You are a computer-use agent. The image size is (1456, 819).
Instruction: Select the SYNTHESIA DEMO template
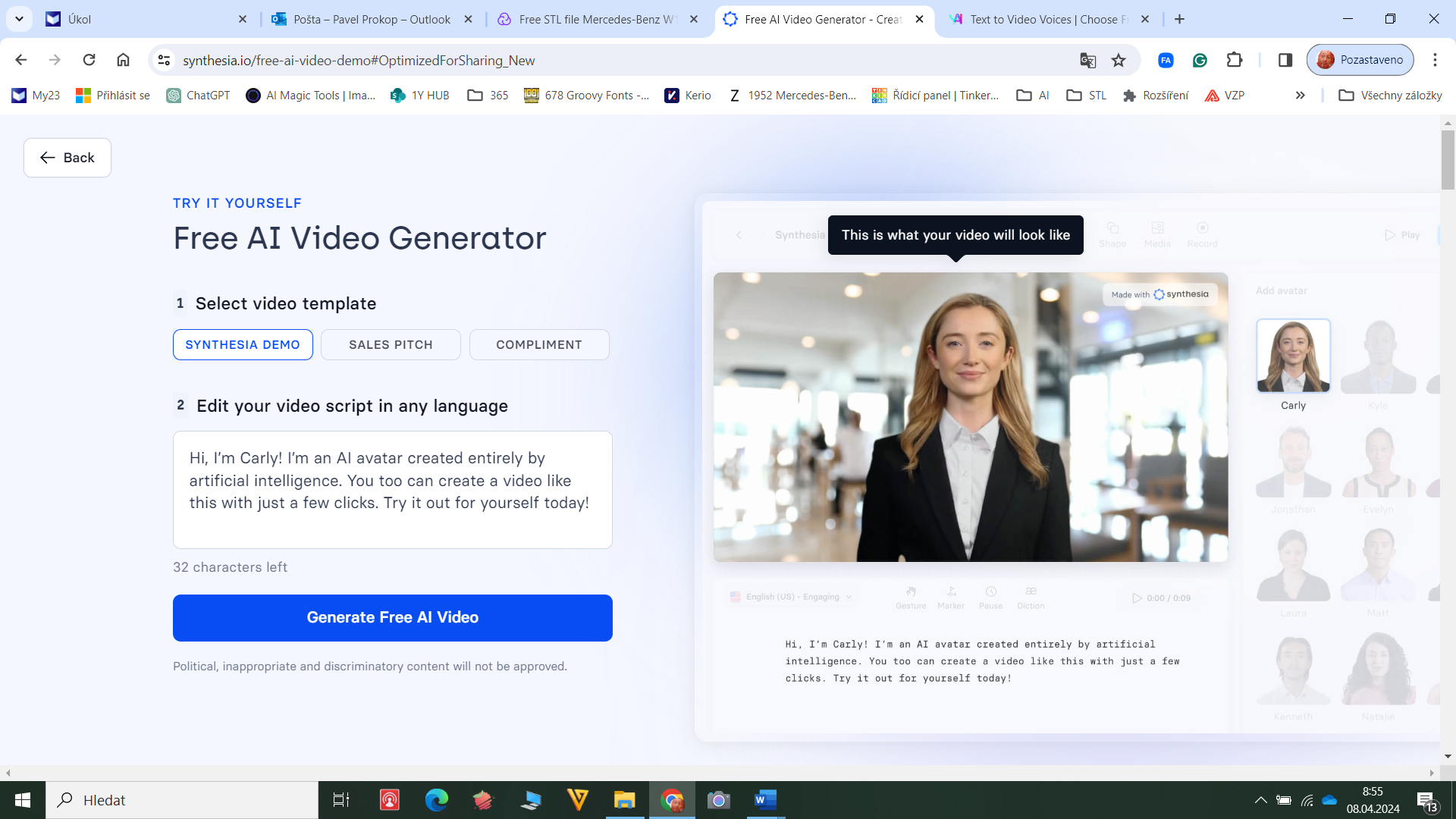click(243, 344)
